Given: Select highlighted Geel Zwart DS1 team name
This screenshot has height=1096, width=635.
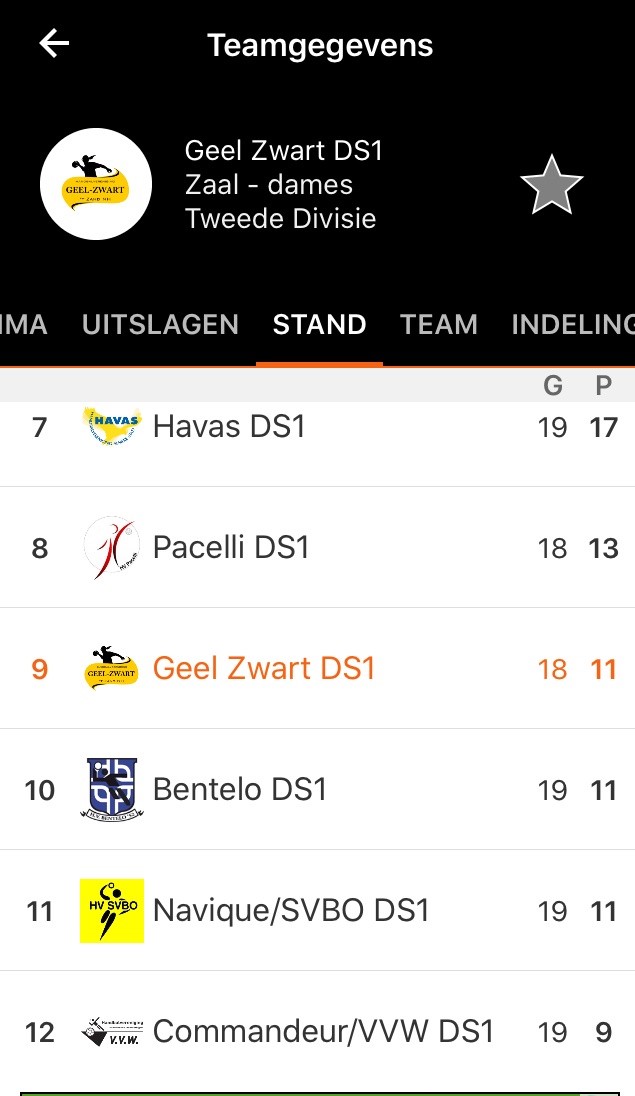Looking at the screenshot, I should (264, 668).
